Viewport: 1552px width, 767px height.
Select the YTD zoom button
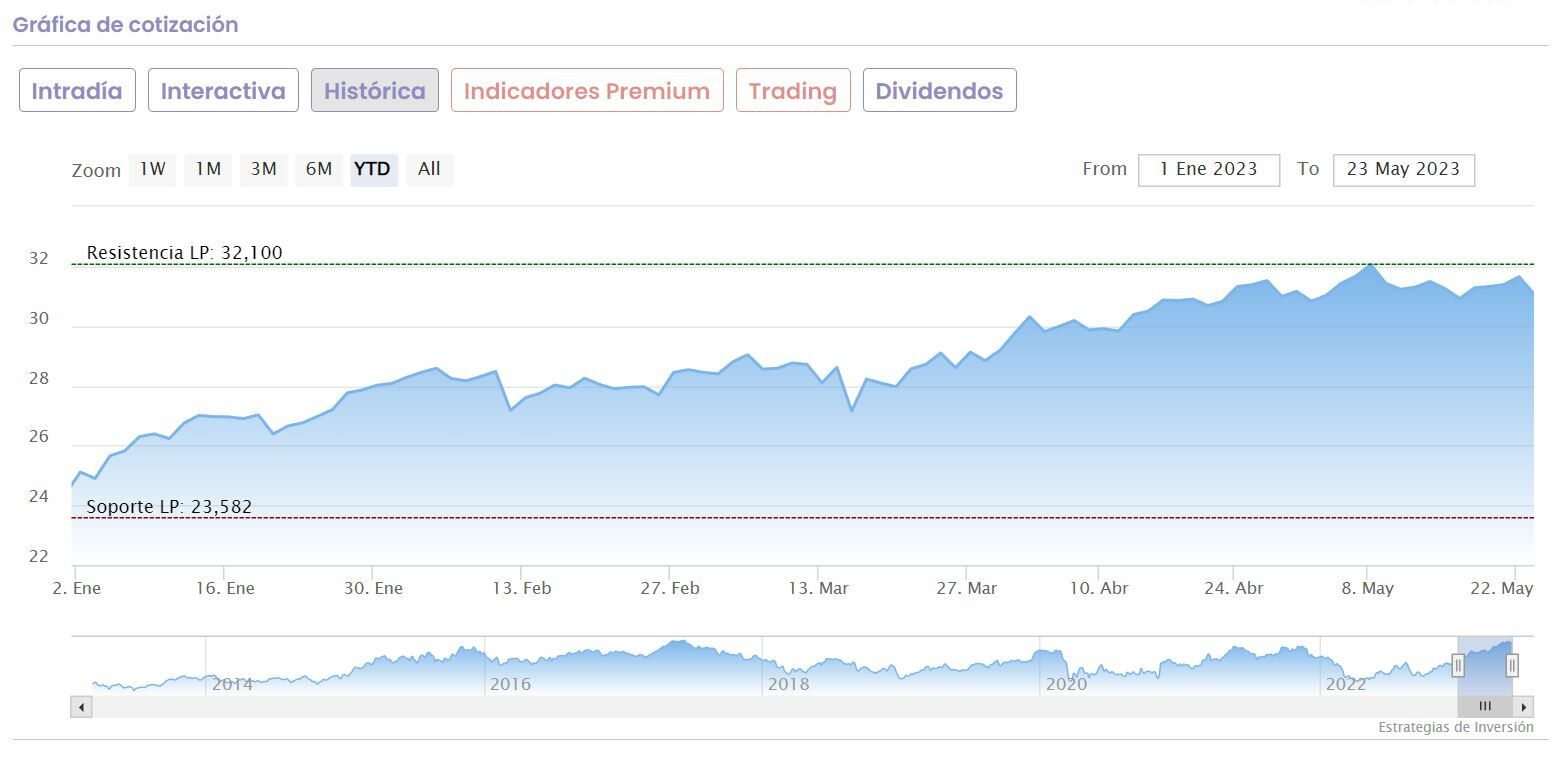coord(373,169)
